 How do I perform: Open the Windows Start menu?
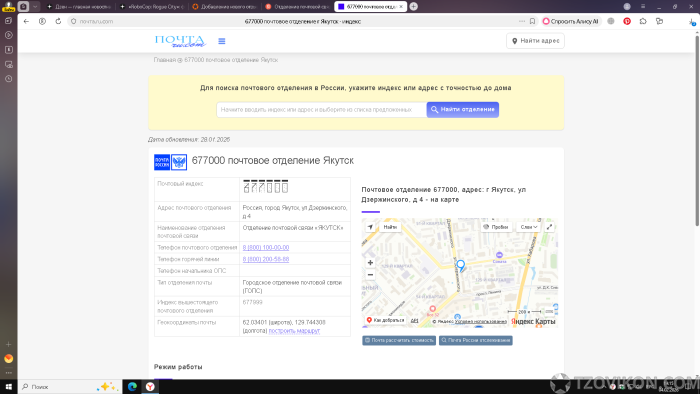coord(8,386)
